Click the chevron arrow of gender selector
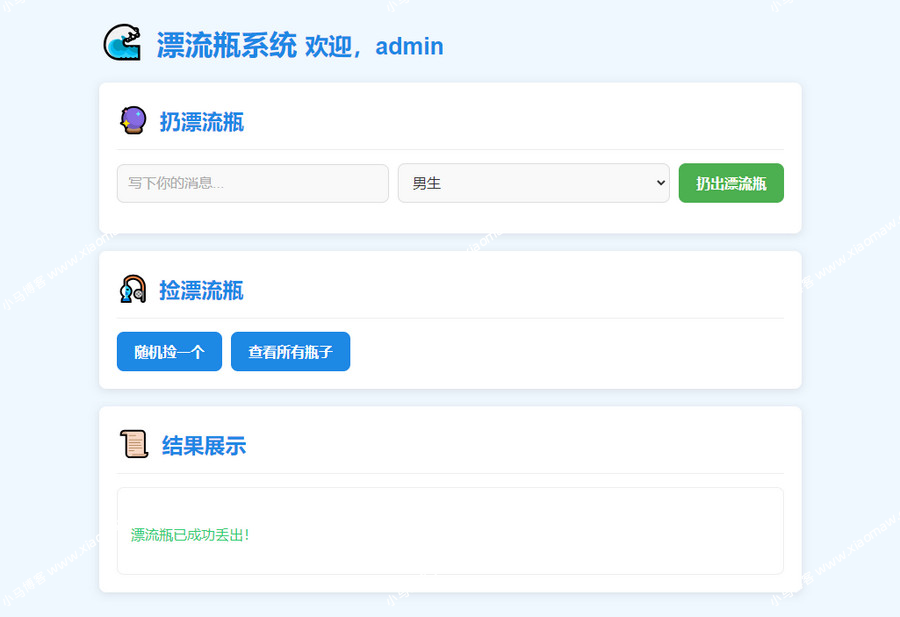 (660, 183)
